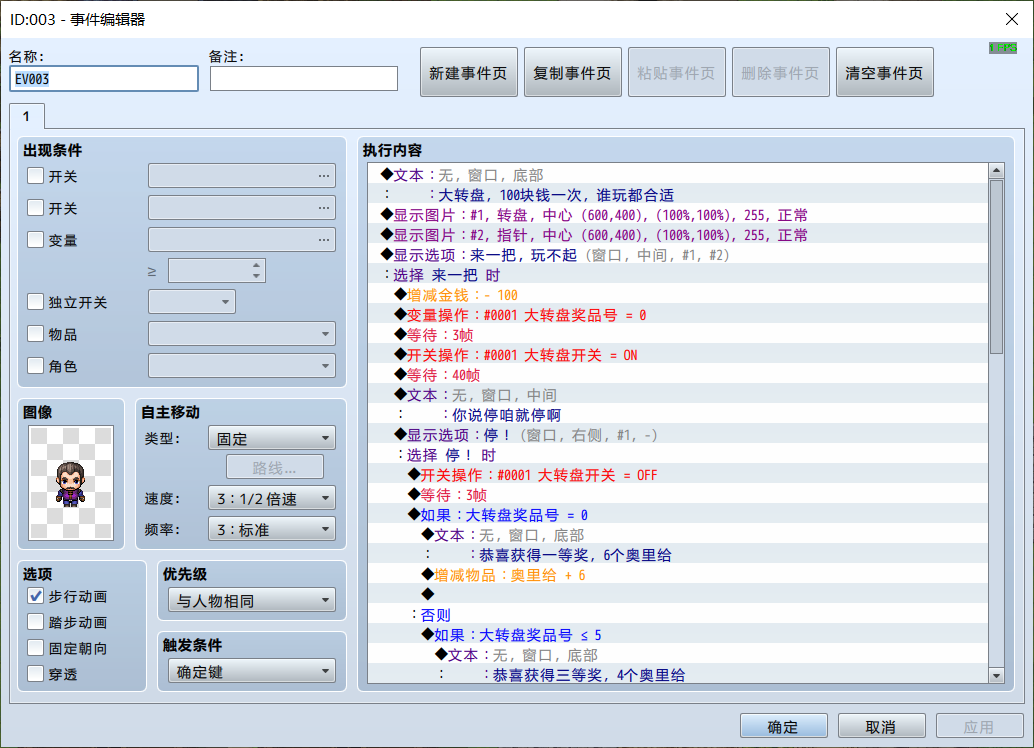Enable the second 开关 condition checkbox
1034x748 pixels.
click(x=36, y=208)
